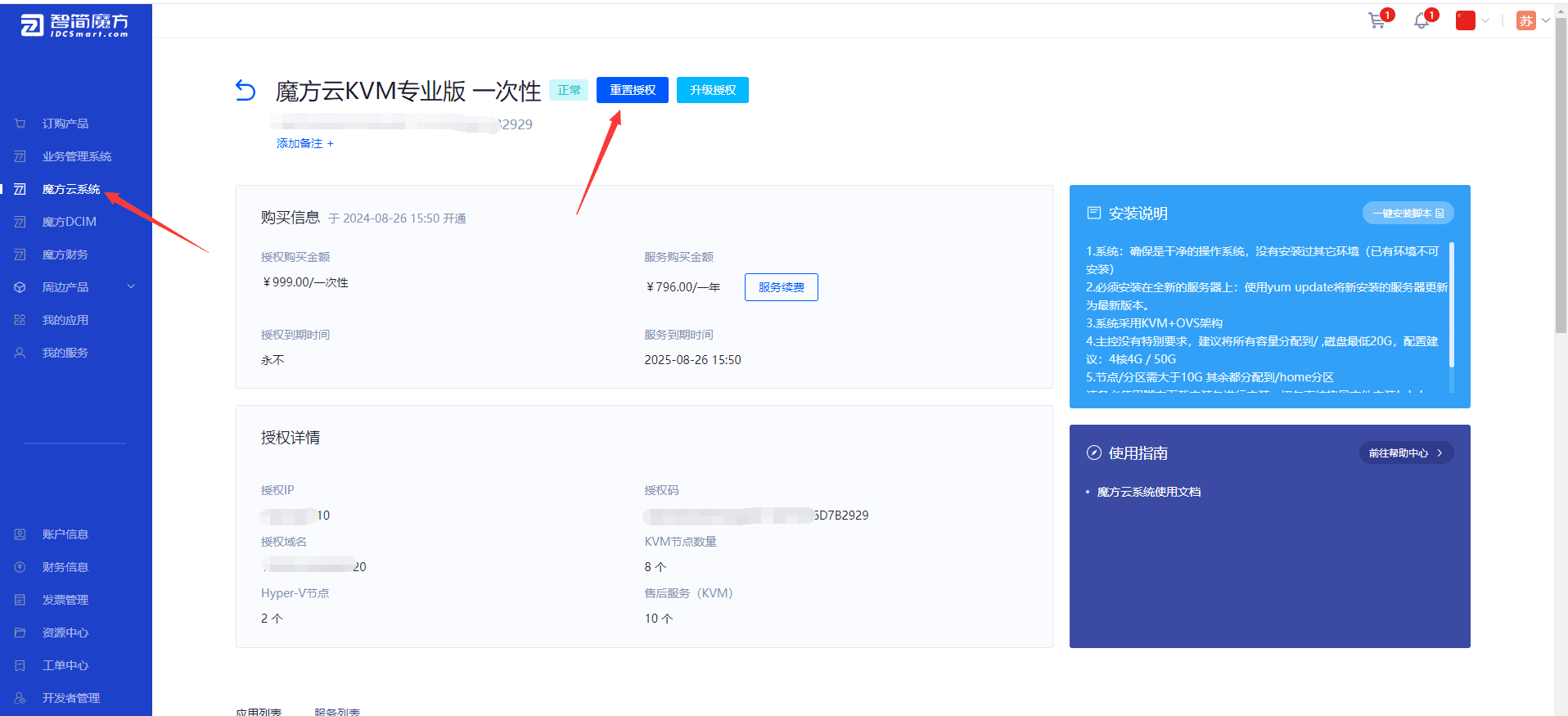Click the ￥796.00/一年 service price

click(683, 287)
